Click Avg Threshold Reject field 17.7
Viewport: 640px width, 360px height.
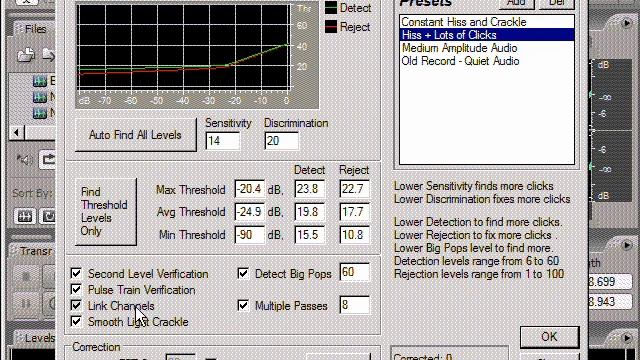(x=354, y=212)
